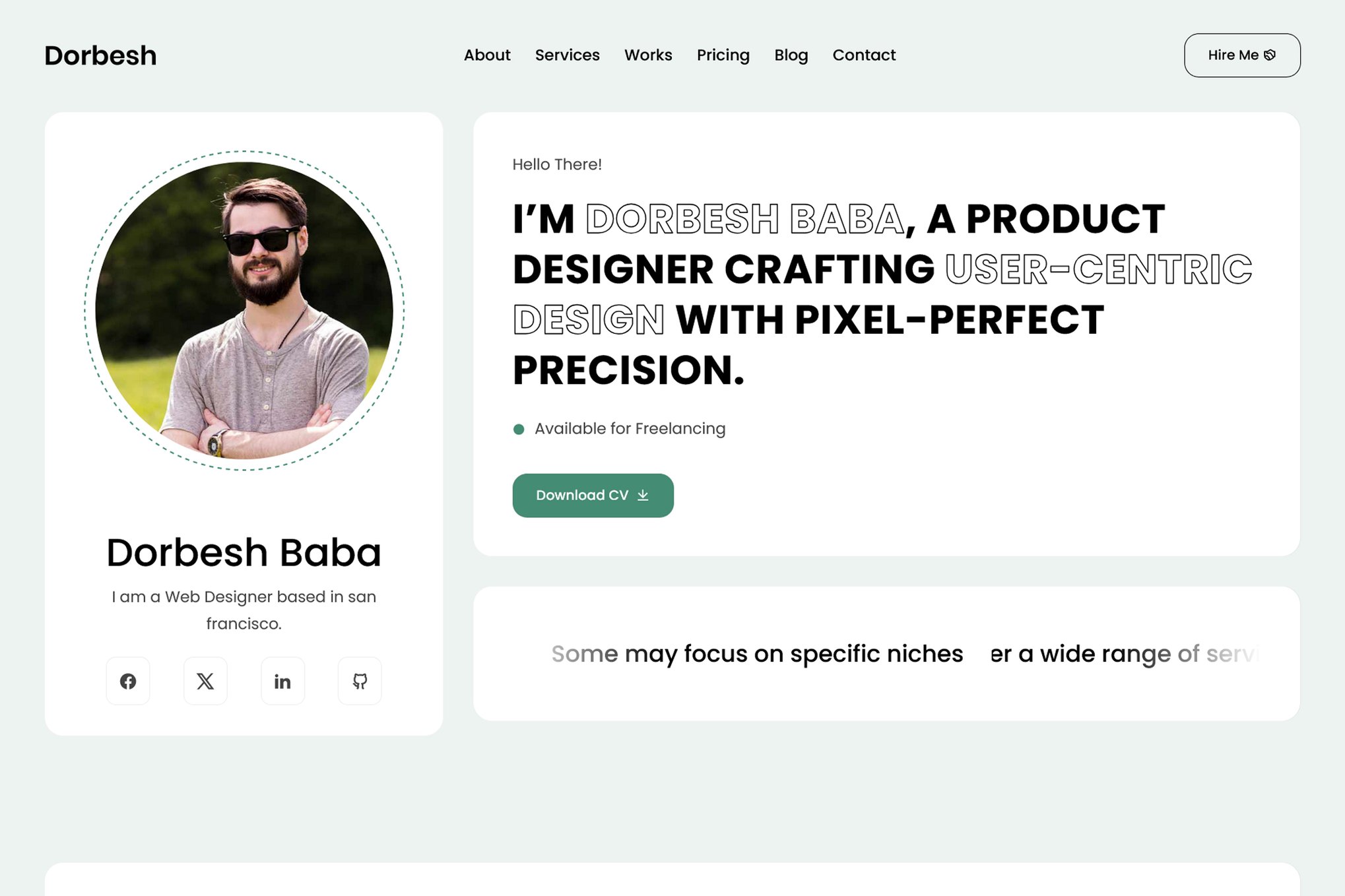Screen dimensions: 1345x896
Task: Open the GitHub social icon
Action: click(360, 681)
